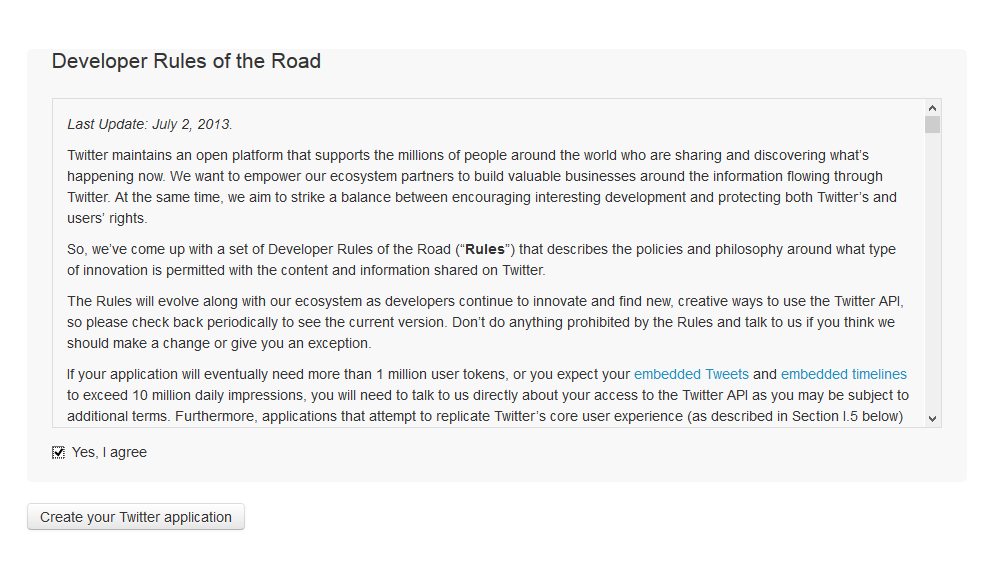The image size is (1003, 566).
Task: Click the scrollbar up arrow in rules box
Action: click(x=932, y=108)
